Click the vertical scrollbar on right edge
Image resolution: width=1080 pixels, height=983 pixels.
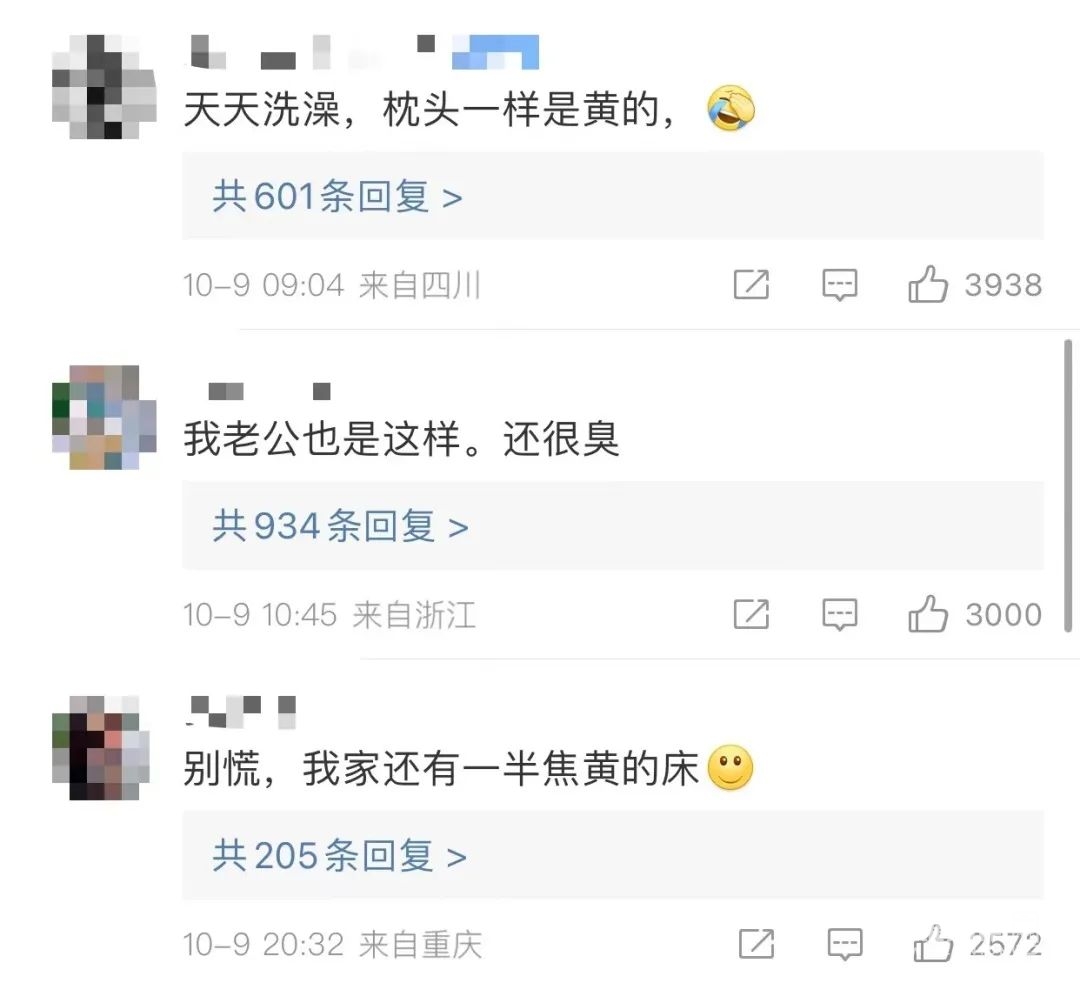pos(1068,486)
